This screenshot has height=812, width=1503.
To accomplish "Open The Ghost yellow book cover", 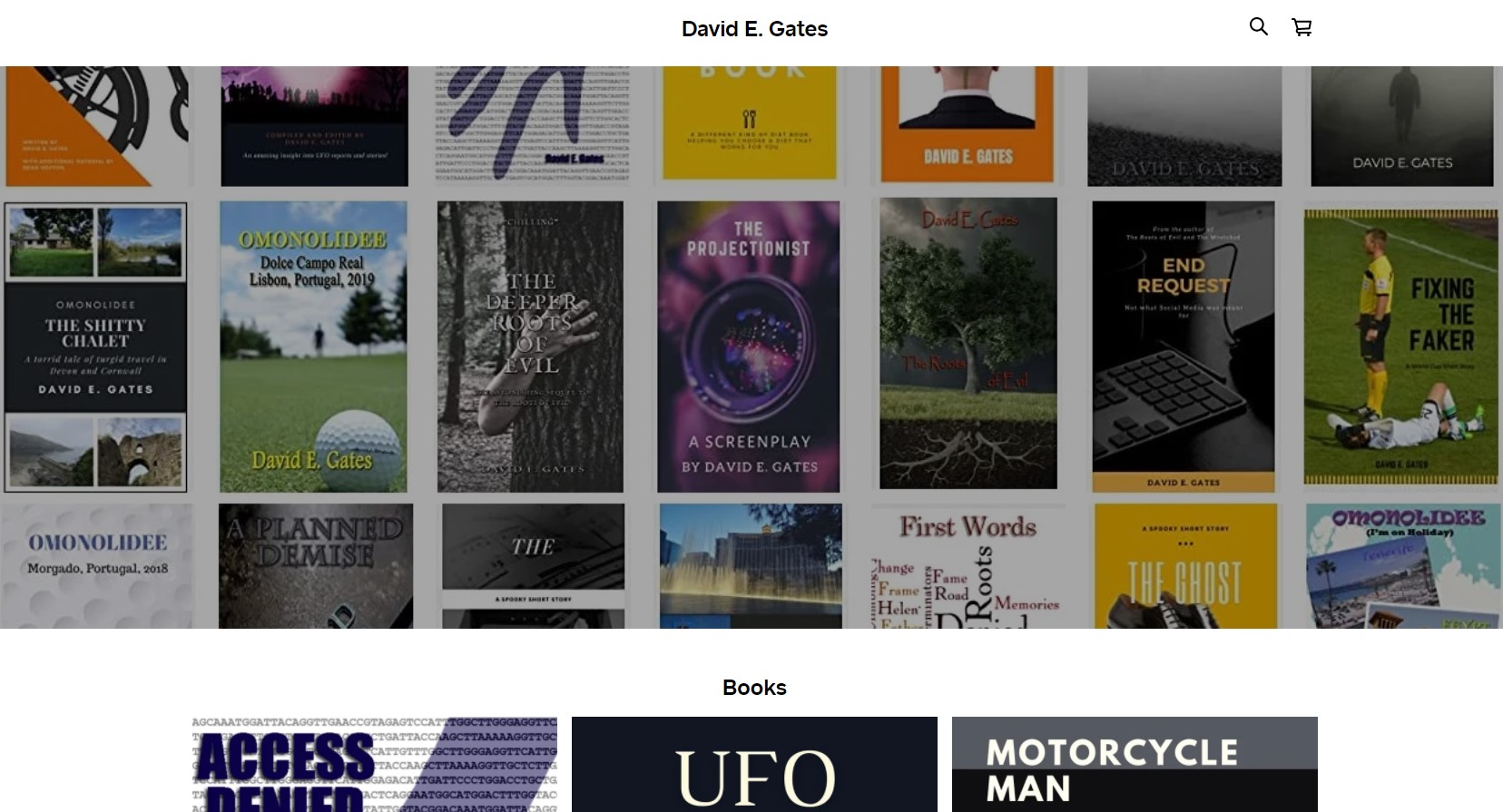I will point(1185,566).
